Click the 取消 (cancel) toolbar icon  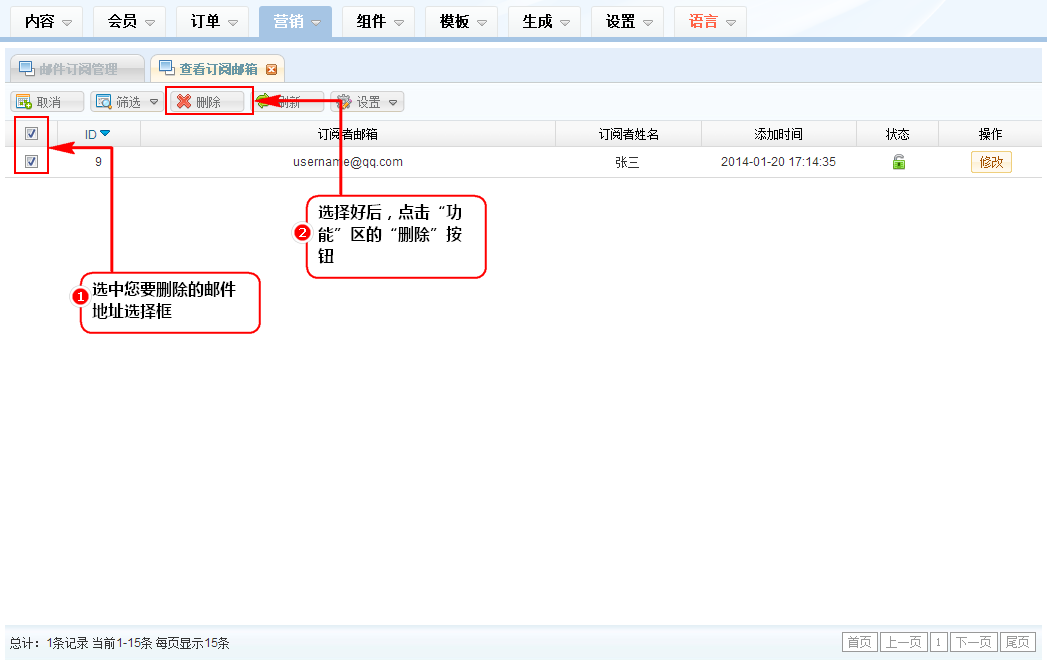point(24,102)
